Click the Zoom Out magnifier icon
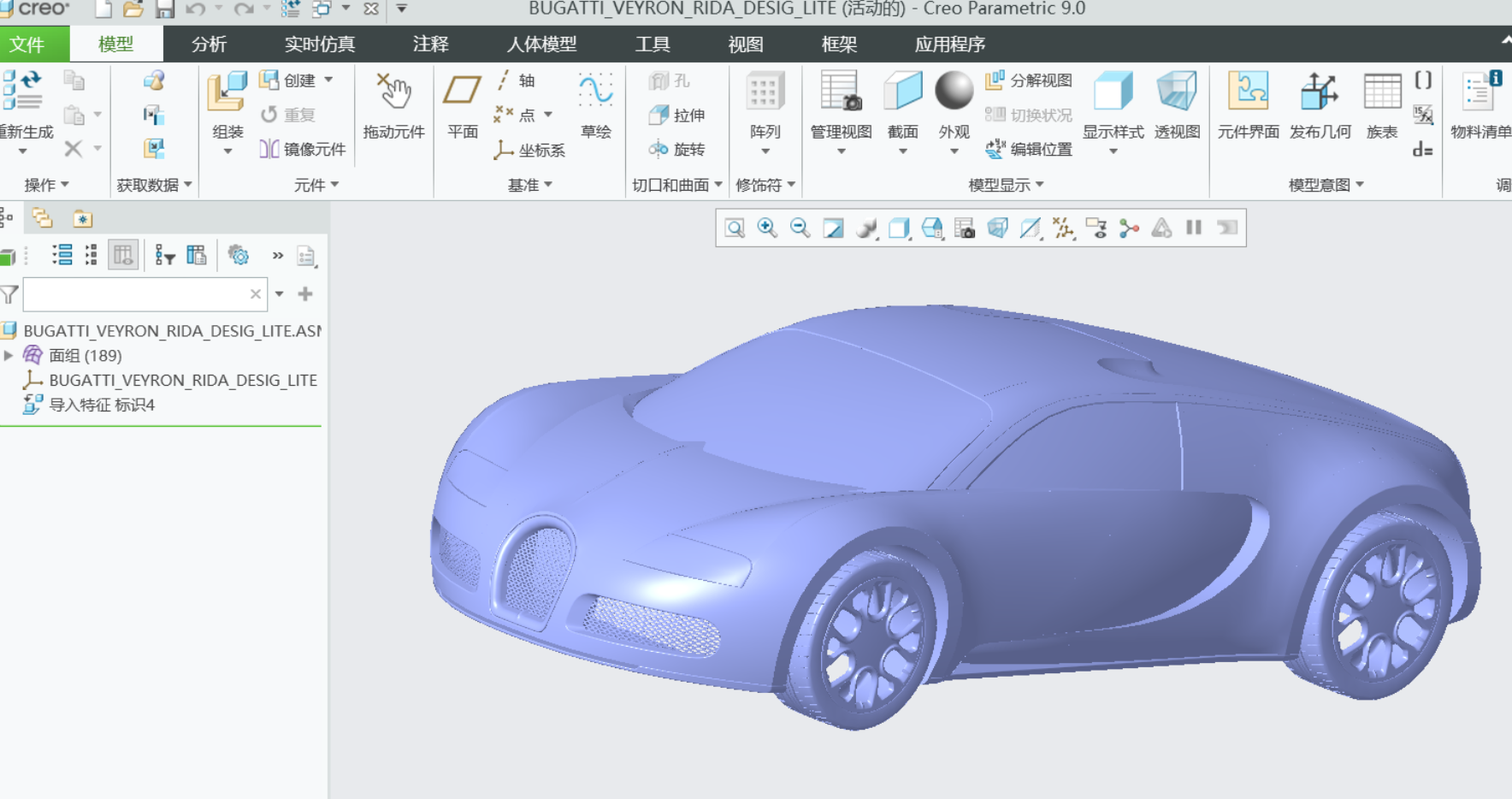 click(x=800, y=228)
